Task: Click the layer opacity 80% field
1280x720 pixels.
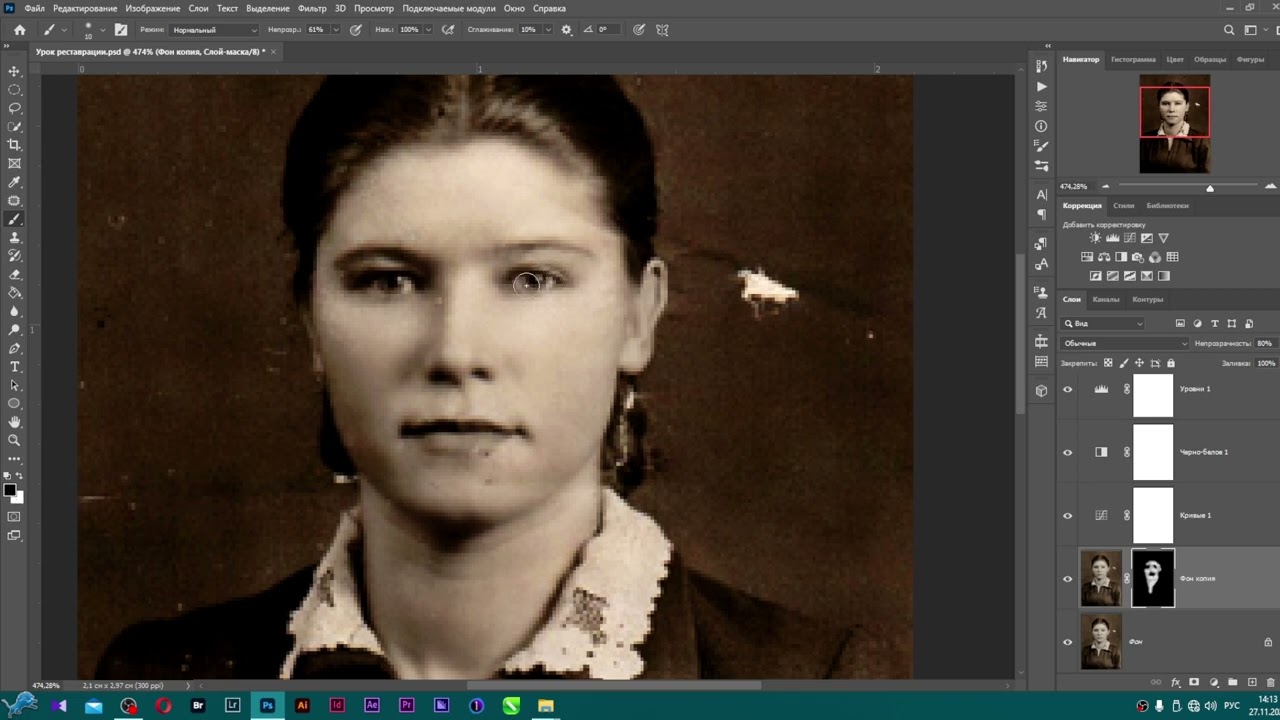Action: [x=1264, y=343]
